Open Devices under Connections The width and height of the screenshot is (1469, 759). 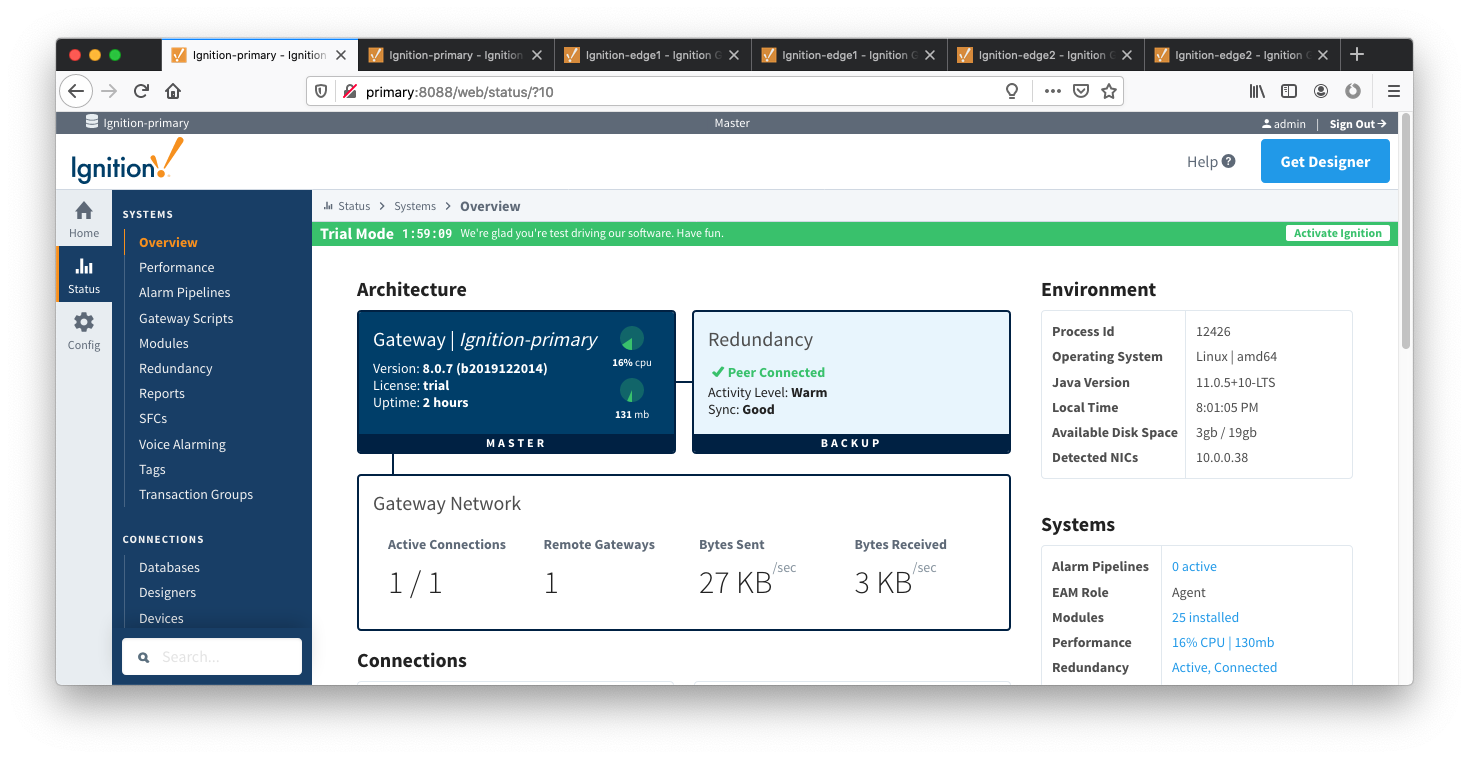(161, 618)
